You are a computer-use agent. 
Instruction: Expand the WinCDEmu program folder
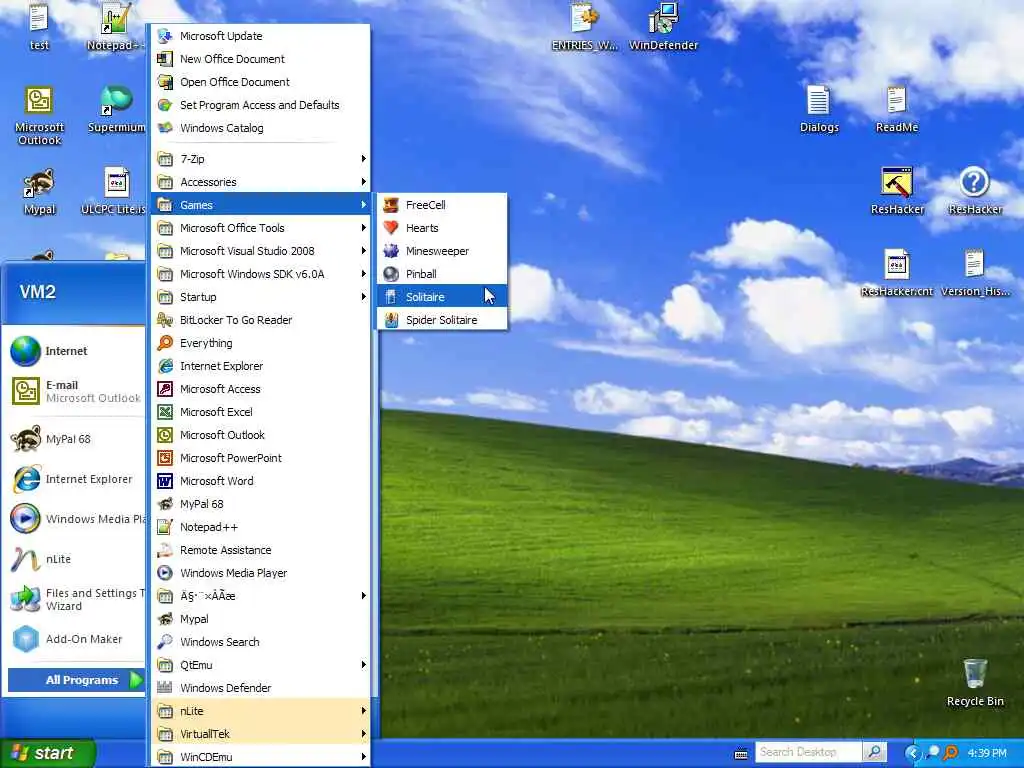tap(261, 757)
